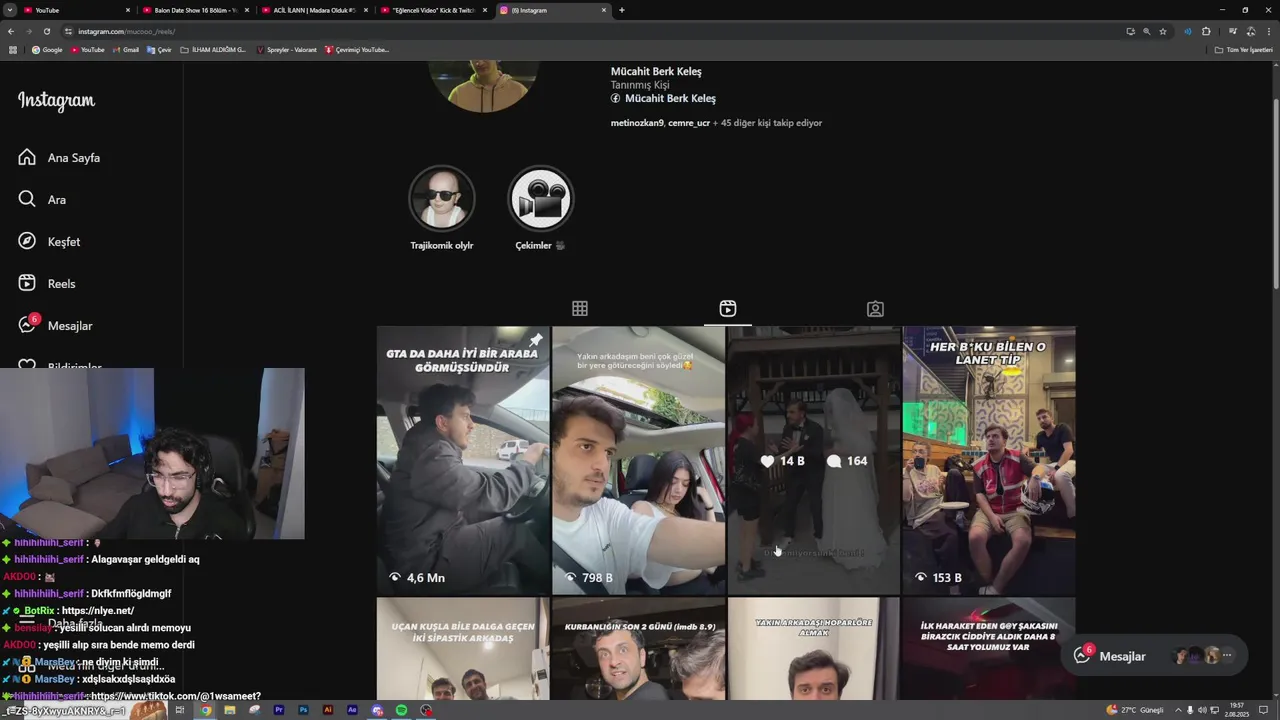1280x720 pixels.
Task: Open Illustrator from the taskbar
Action: click(x=327, y=710)
